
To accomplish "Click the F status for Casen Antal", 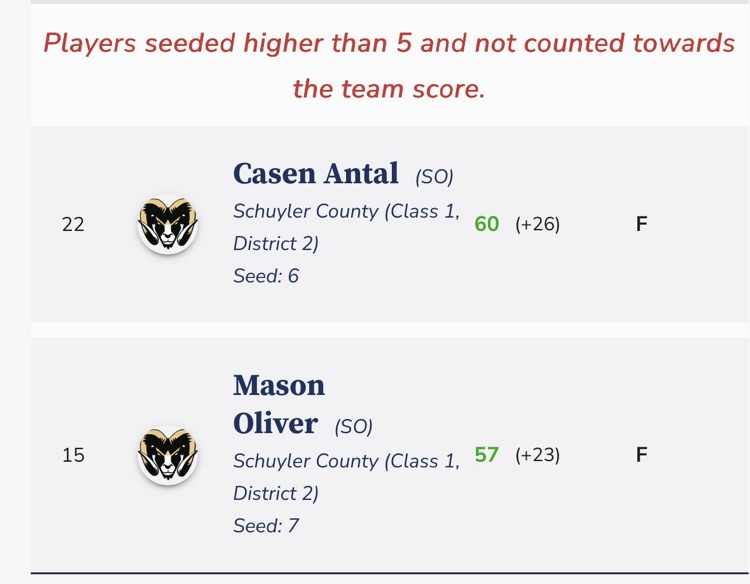I will (642, 224).
